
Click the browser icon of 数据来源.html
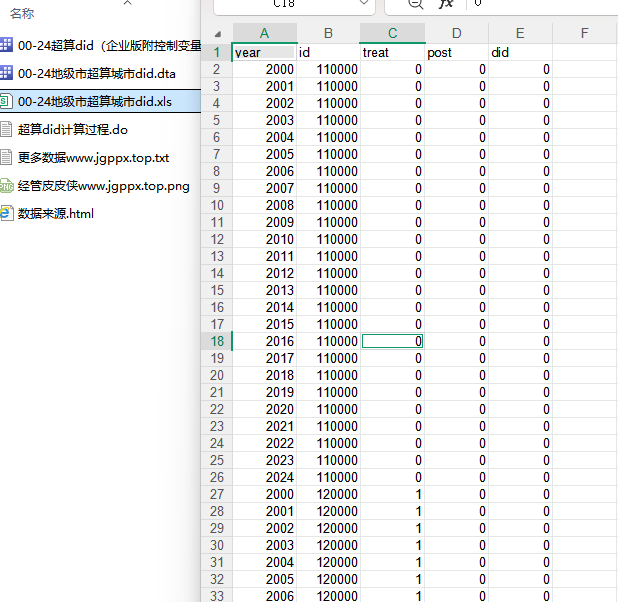6,213
